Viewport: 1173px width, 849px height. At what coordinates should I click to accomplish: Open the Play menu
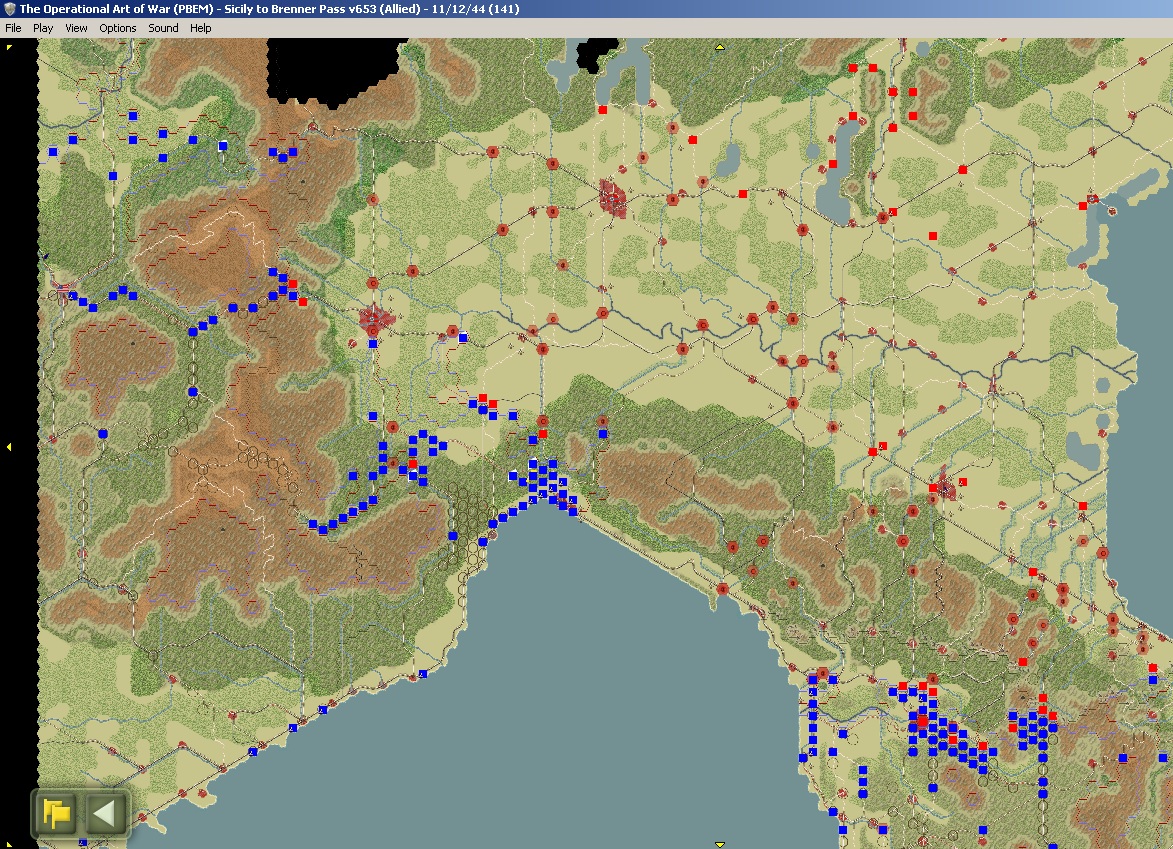point(43,28)
